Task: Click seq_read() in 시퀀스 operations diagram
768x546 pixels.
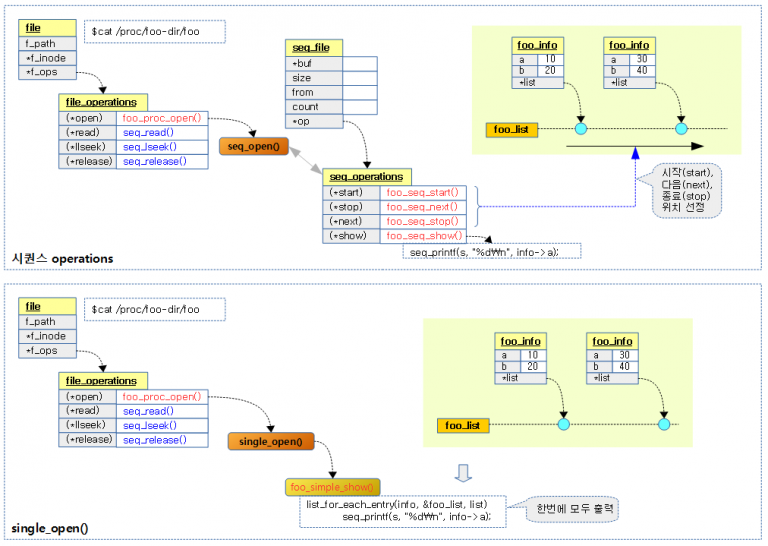Action: (x=162, y=133)
